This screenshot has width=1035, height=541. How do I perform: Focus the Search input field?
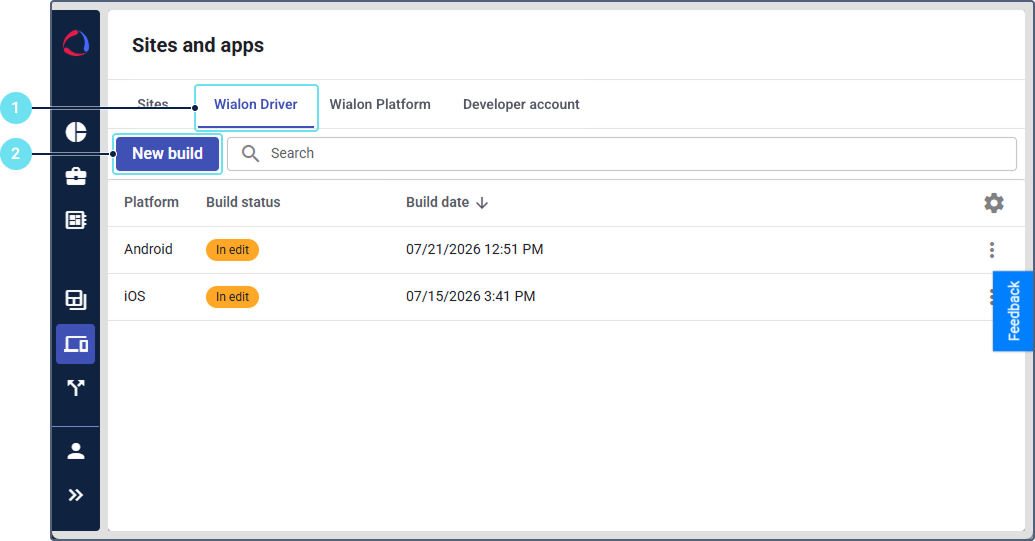(622, 154)
